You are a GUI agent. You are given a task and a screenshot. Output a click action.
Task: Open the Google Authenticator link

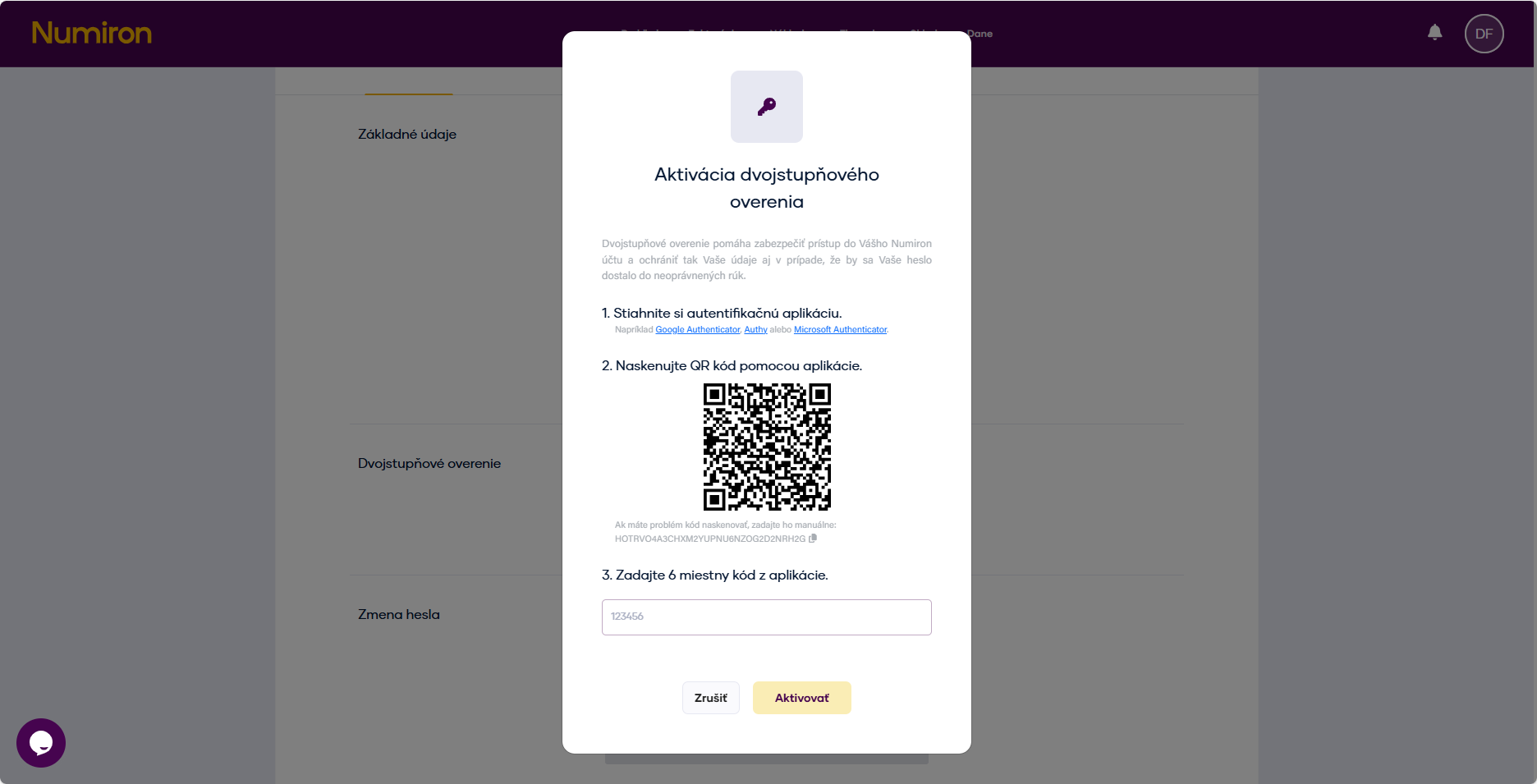tap(697, 329)
